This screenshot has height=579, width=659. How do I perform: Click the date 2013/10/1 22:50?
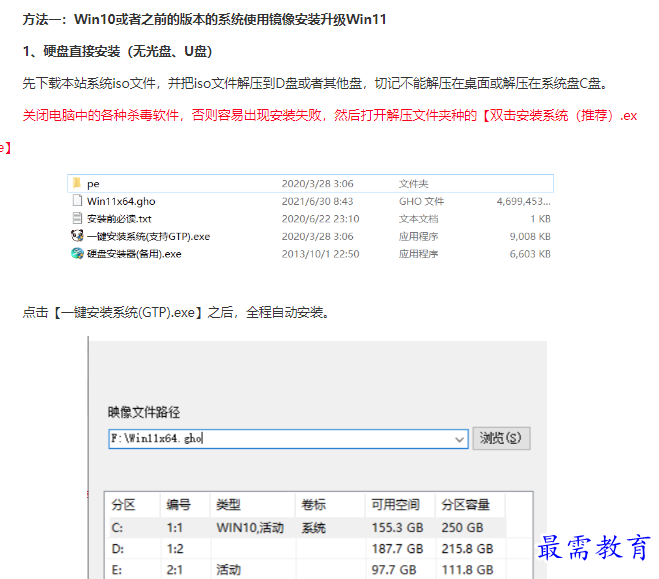320,254
